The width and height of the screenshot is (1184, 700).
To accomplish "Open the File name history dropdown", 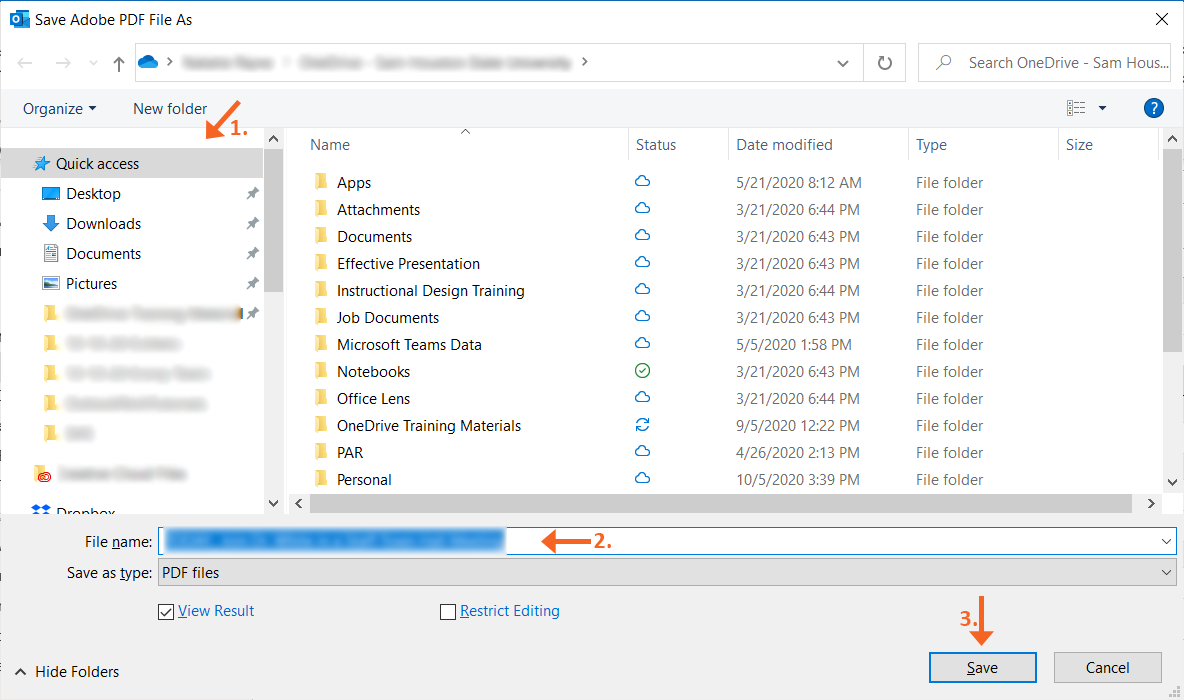I will (x=1167, y=540).
